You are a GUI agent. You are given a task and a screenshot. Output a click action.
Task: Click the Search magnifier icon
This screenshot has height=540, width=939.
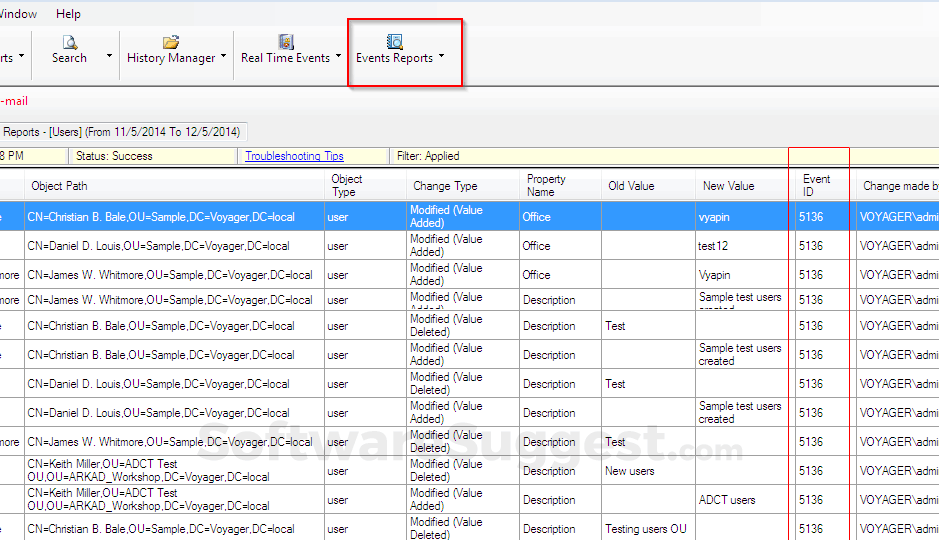click(69, 42)
